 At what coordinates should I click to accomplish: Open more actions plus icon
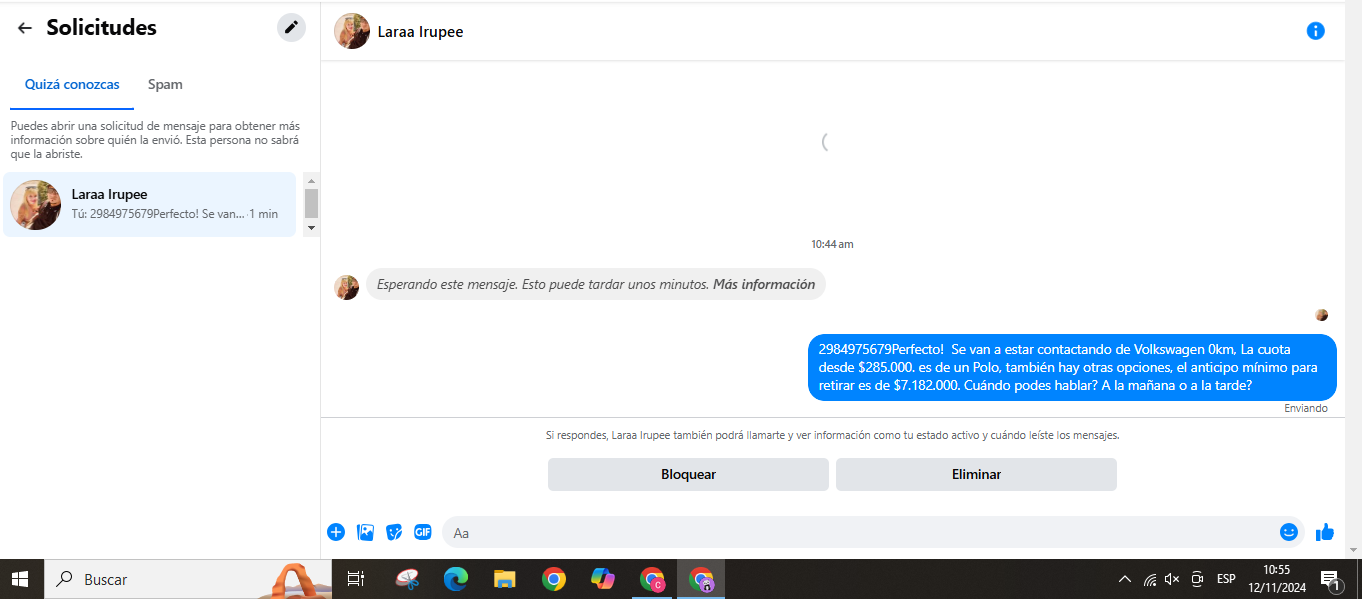pos(336,532)
